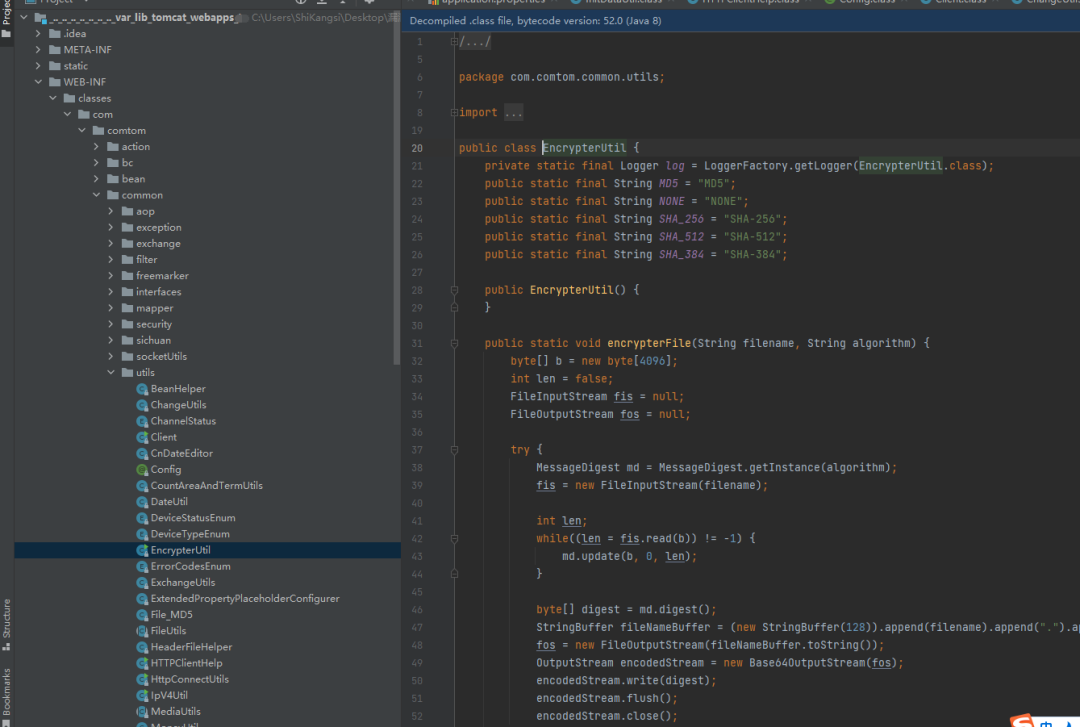Select the interfaces package in tree

[x=158, y=292]
